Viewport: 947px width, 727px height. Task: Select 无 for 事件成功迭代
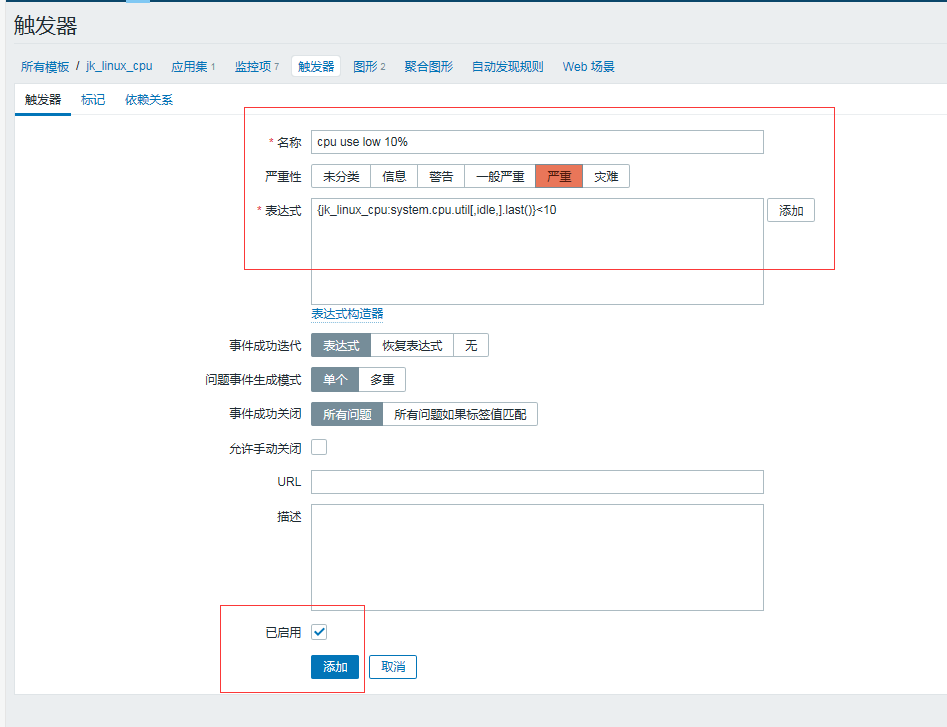click(470, 345)
